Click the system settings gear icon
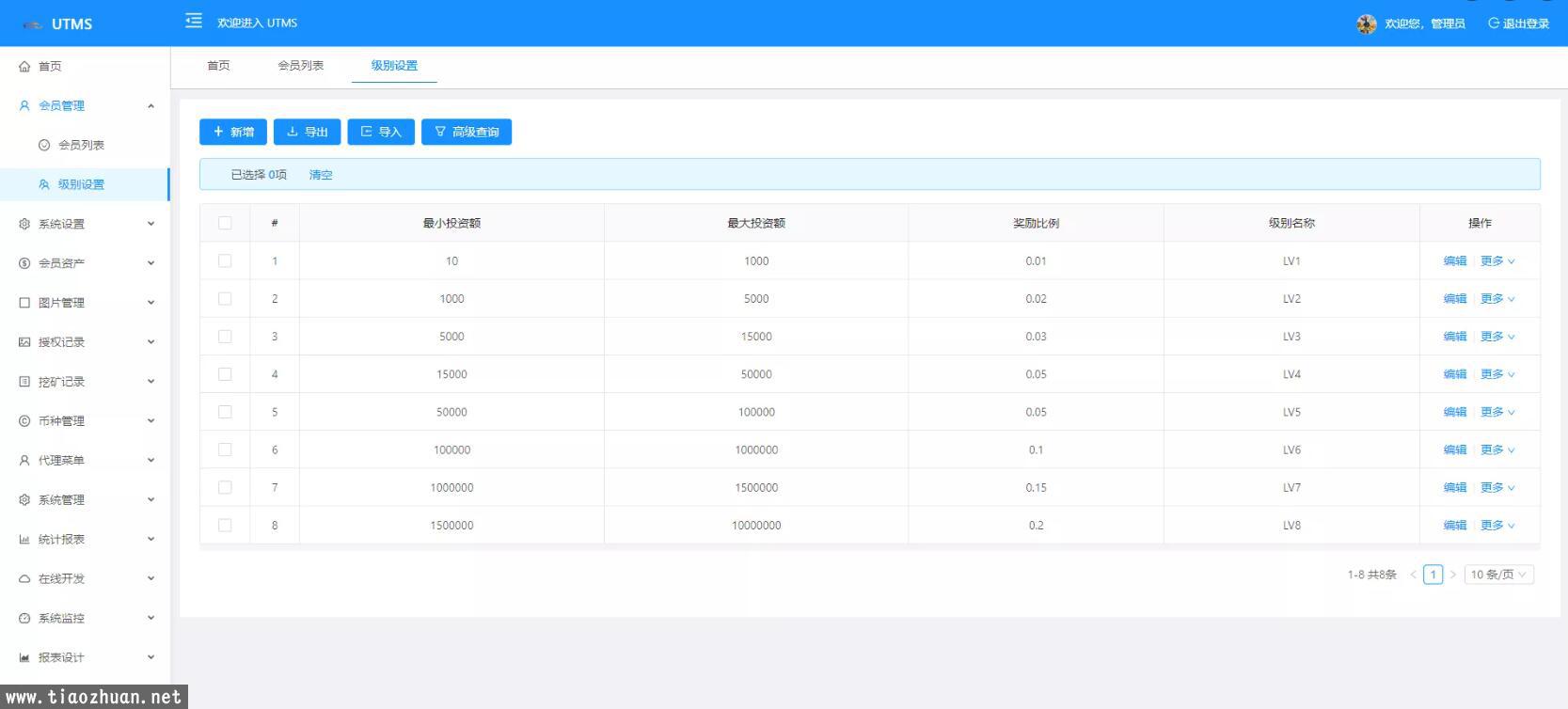 [24, 224]
